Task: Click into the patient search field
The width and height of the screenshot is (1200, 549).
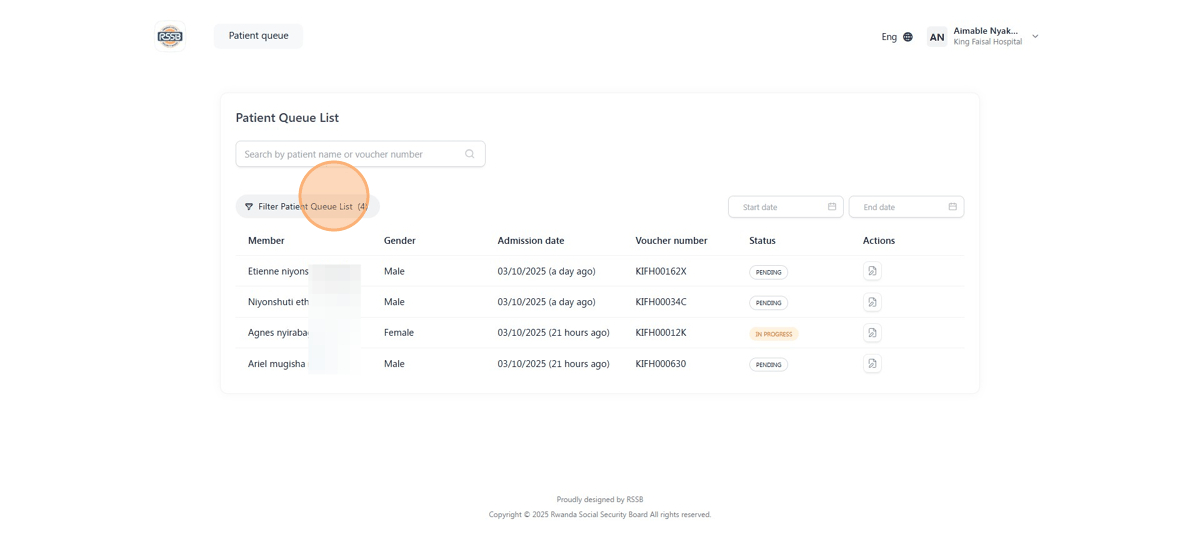Action: click(360, 154)
